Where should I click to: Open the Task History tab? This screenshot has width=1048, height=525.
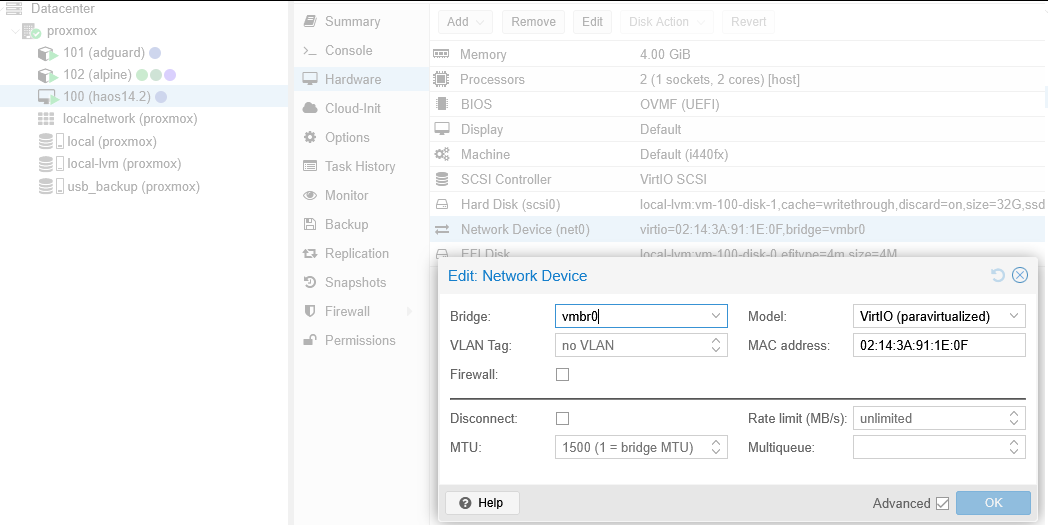point(359,167)
